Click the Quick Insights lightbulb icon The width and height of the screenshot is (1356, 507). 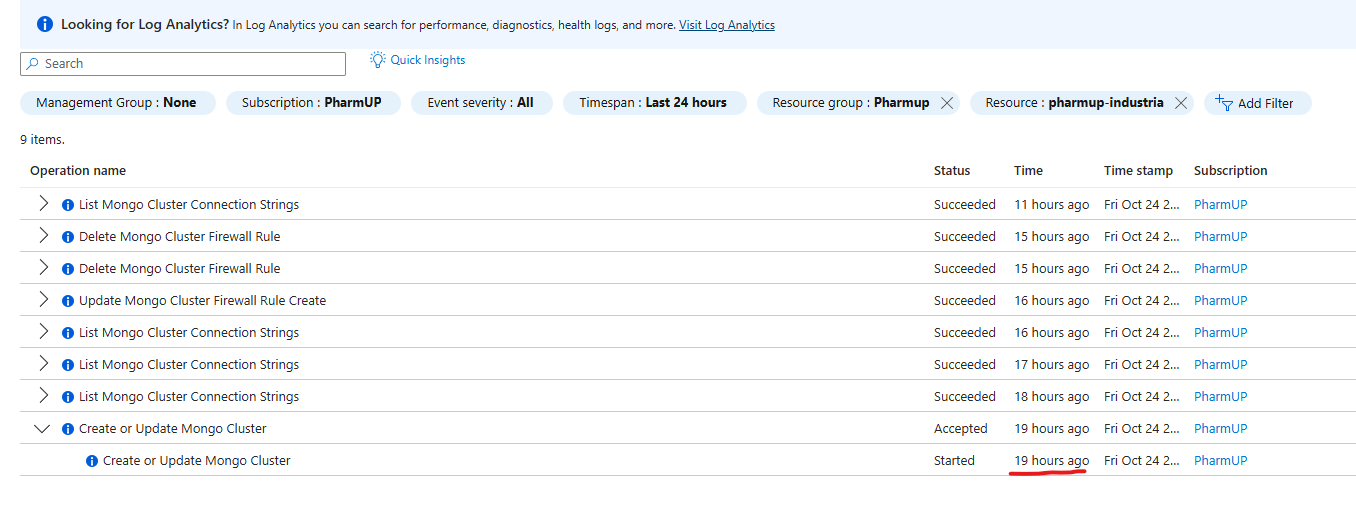377,60
